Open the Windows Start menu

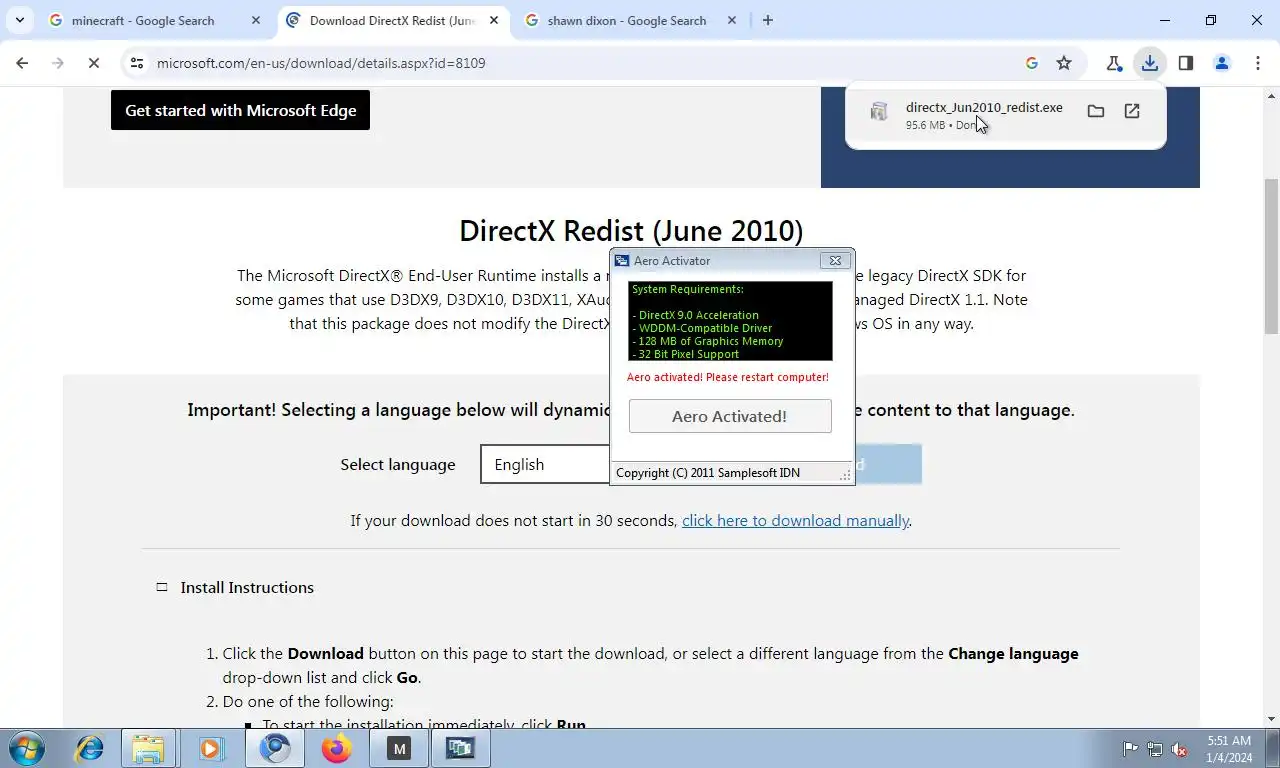(25, 748)
